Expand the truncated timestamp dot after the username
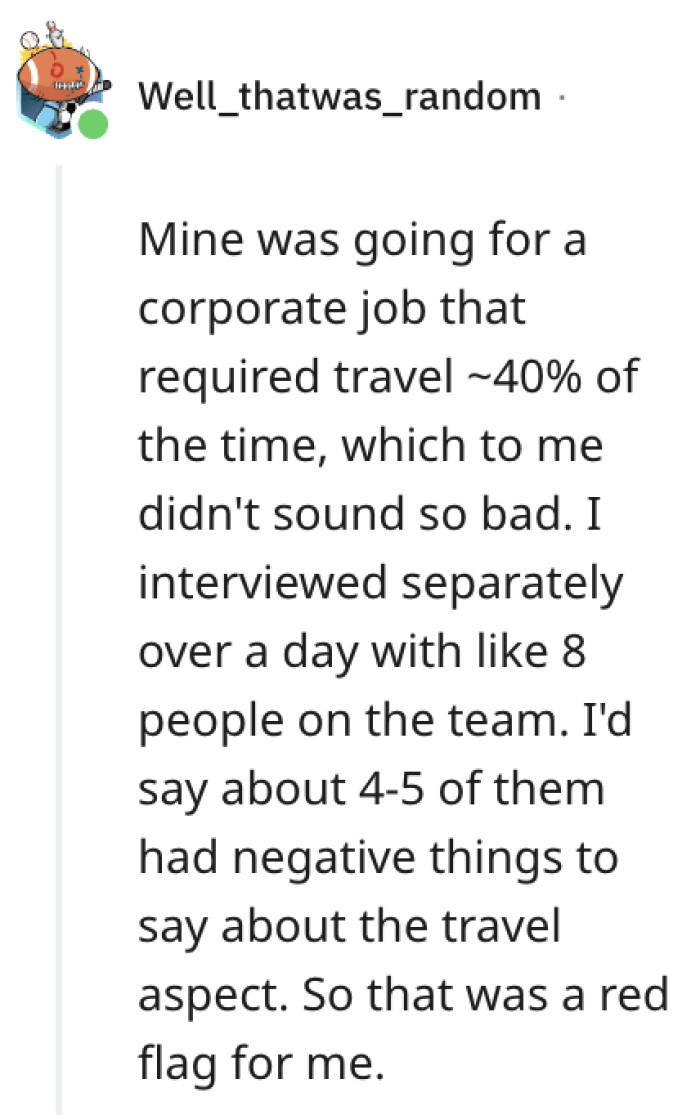Image resolution: width=700 pixels, height=1115 pixels. coord(560,97)
